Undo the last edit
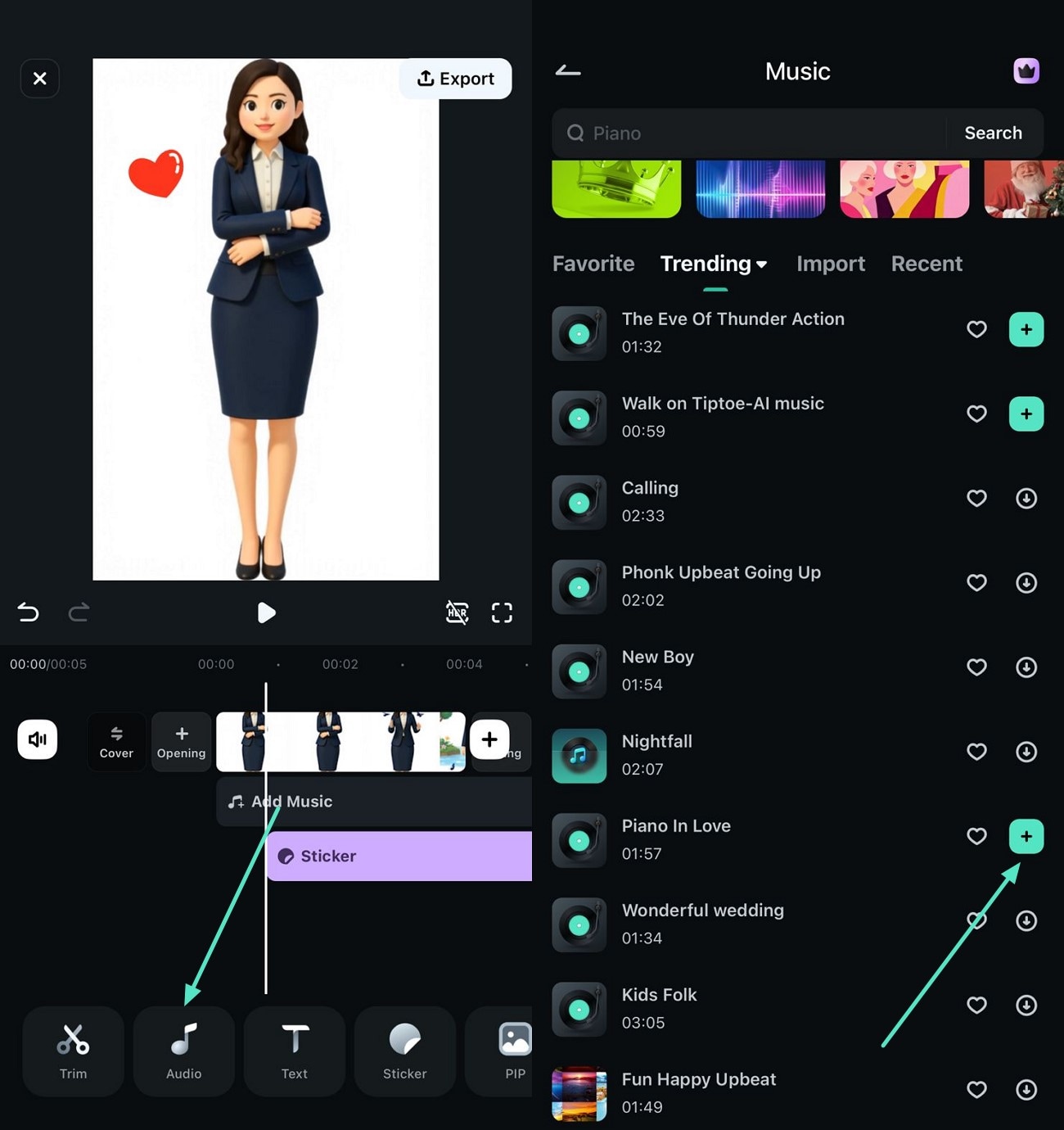The image size is (1064, 1130). [28, 612]
